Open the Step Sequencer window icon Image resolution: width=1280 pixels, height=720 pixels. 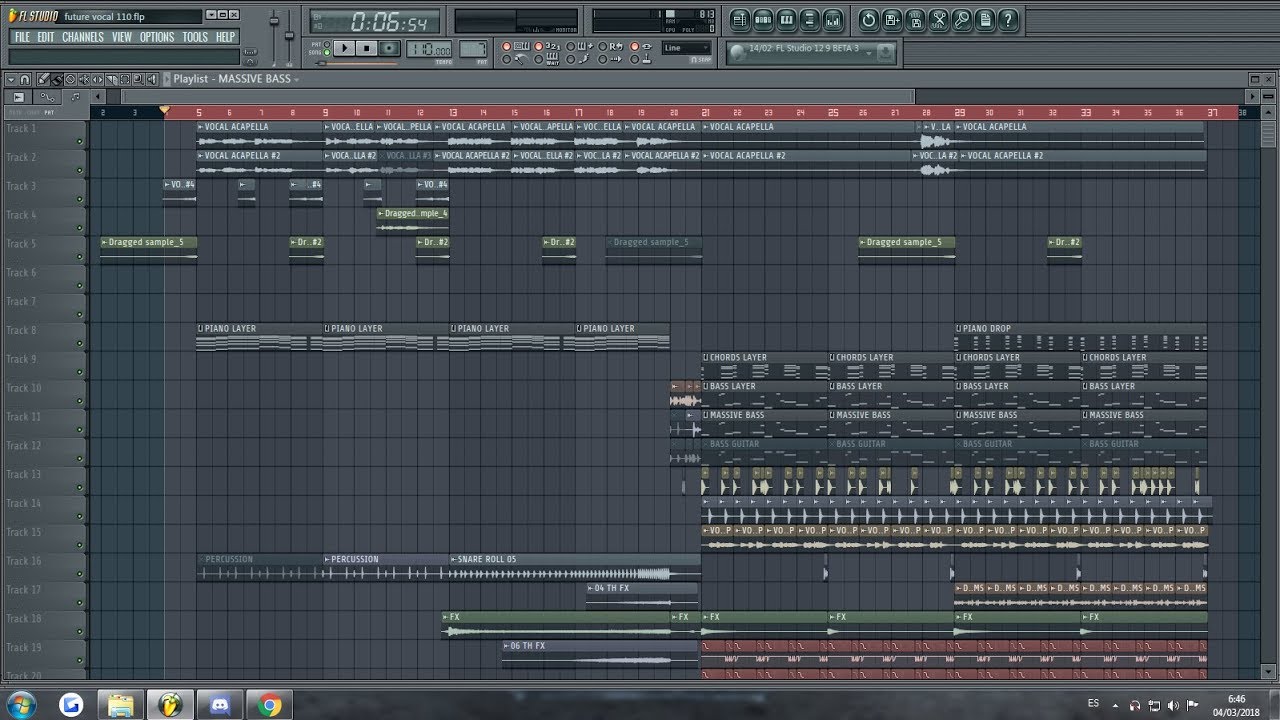click(763, 19)
